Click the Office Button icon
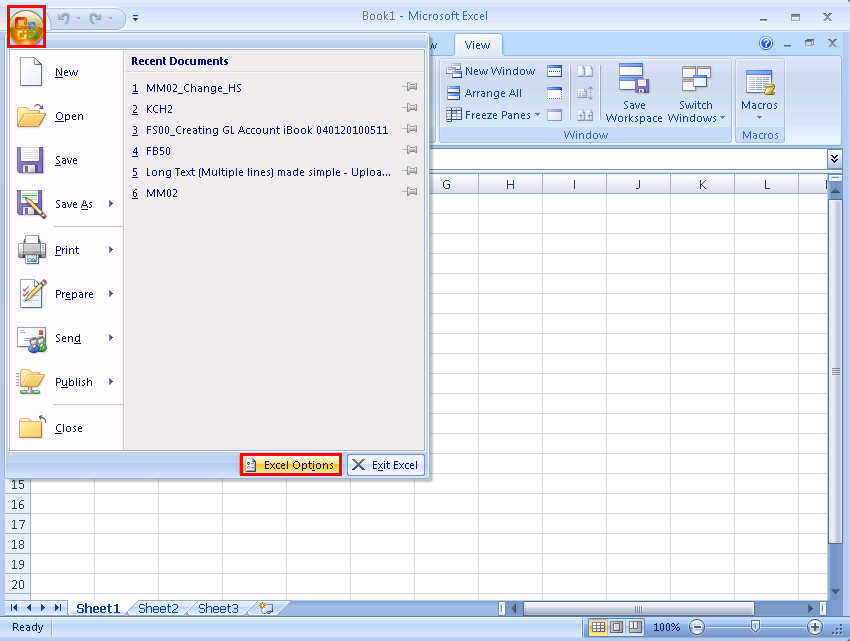 24,25
